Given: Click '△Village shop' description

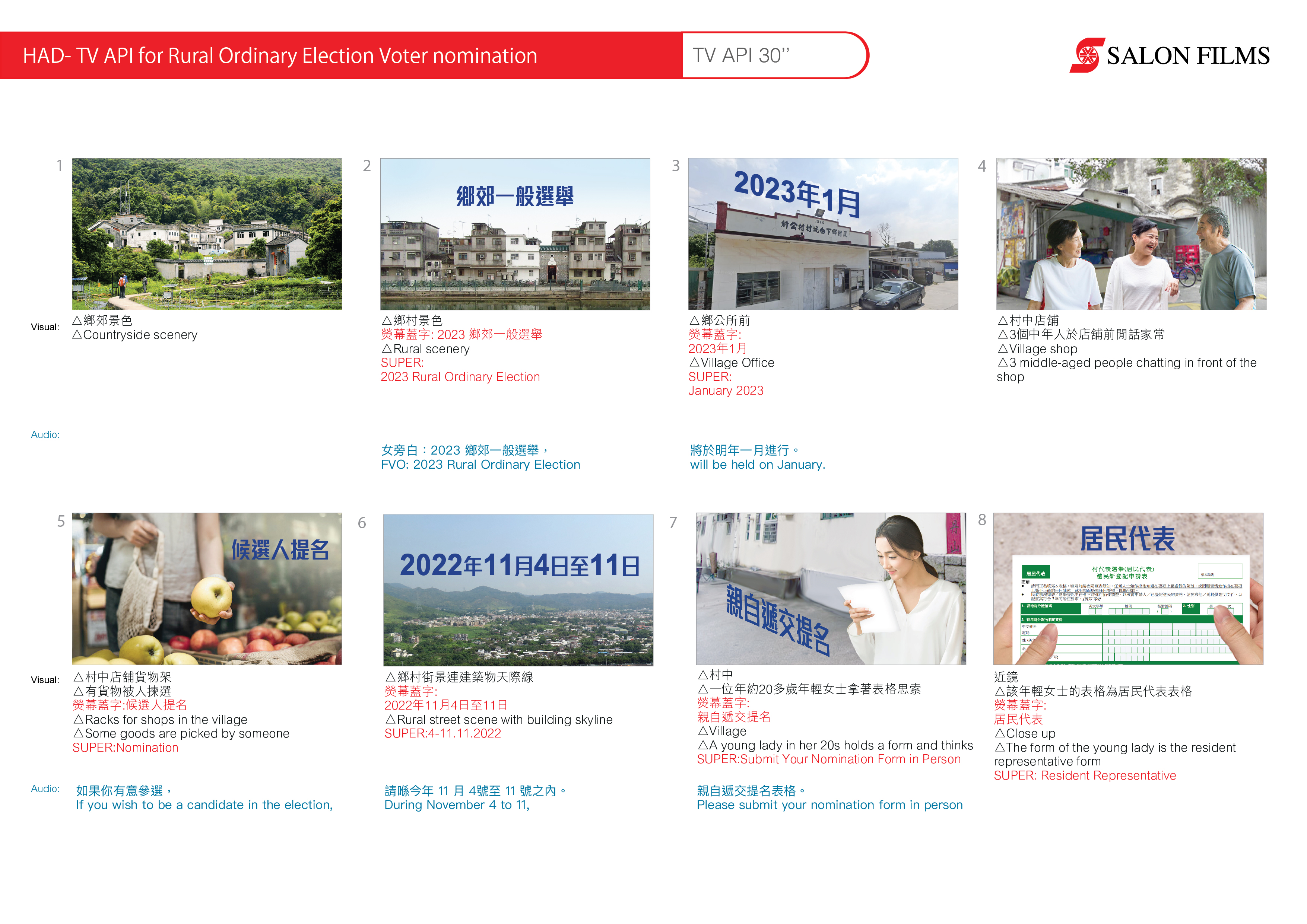Looking at the screenshot, I should tap(1037, 349).
